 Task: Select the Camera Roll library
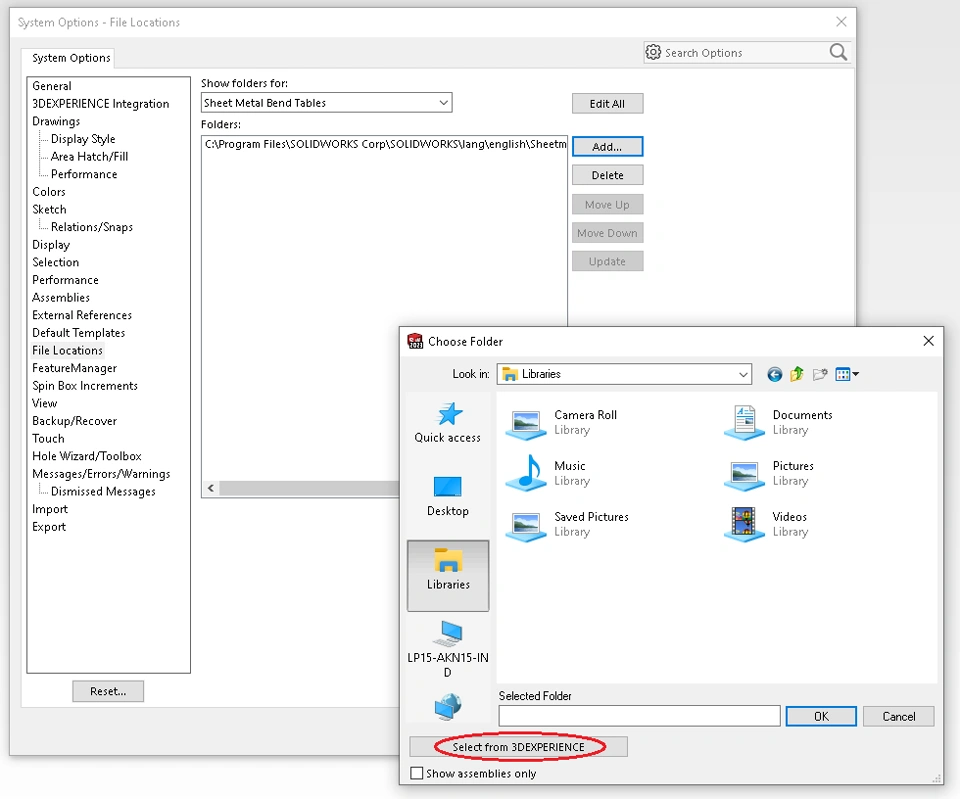click(x=562, y=422)
